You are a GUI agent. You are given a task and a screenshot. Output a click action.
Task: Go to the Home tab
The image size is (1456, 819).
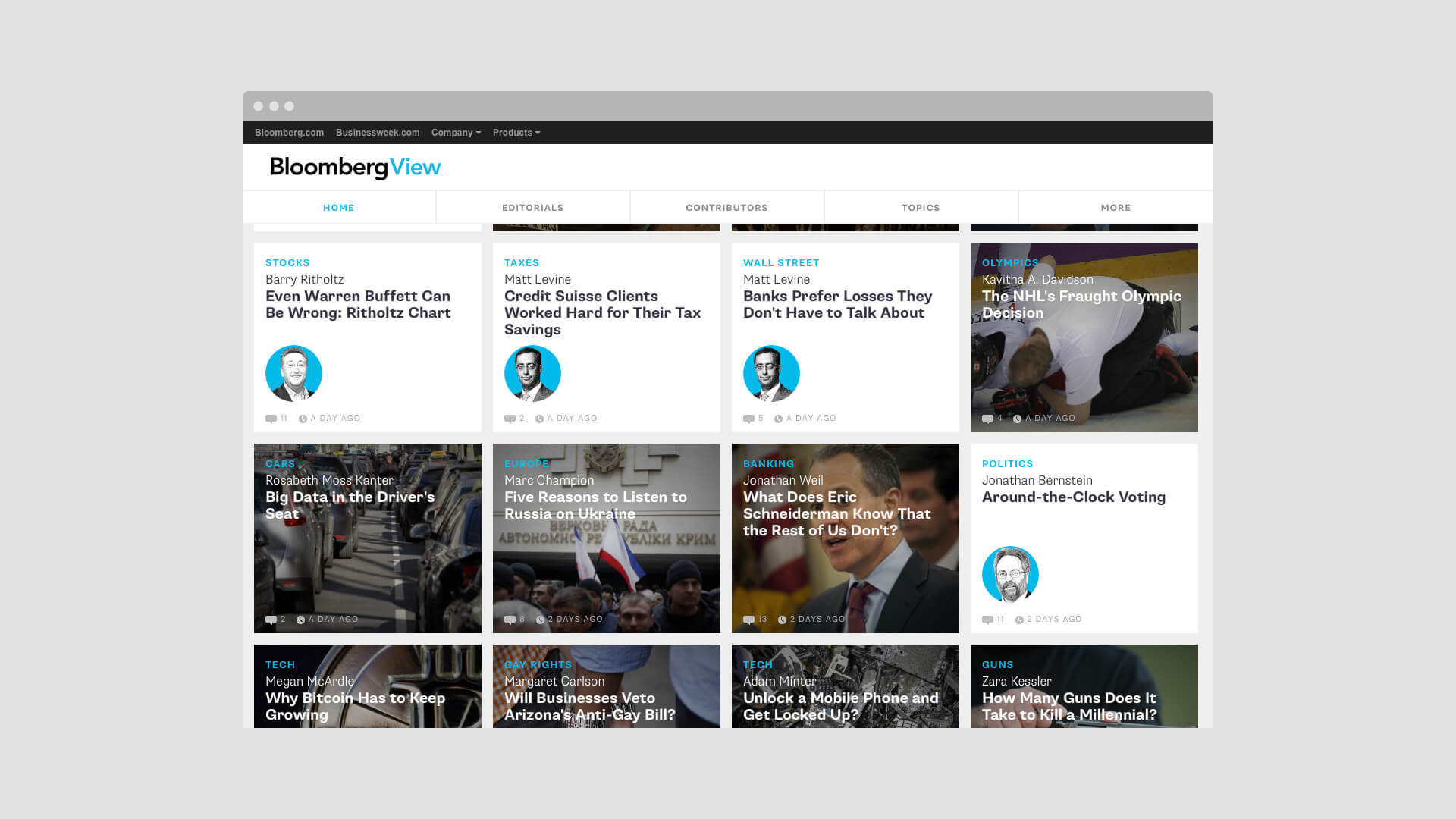pyautogui.click(x=339, y=208)
